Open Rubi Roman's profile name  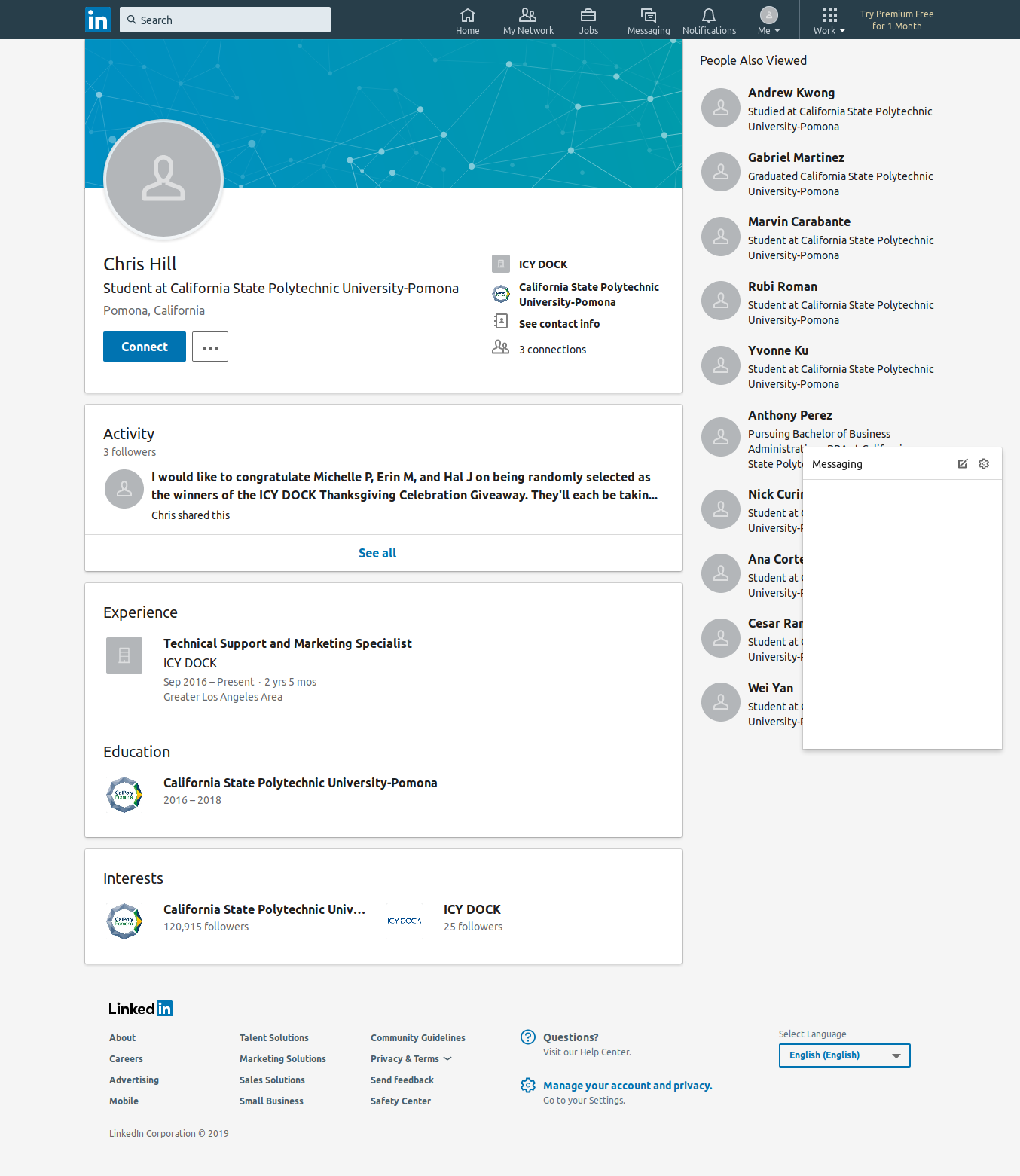(783, 286)
